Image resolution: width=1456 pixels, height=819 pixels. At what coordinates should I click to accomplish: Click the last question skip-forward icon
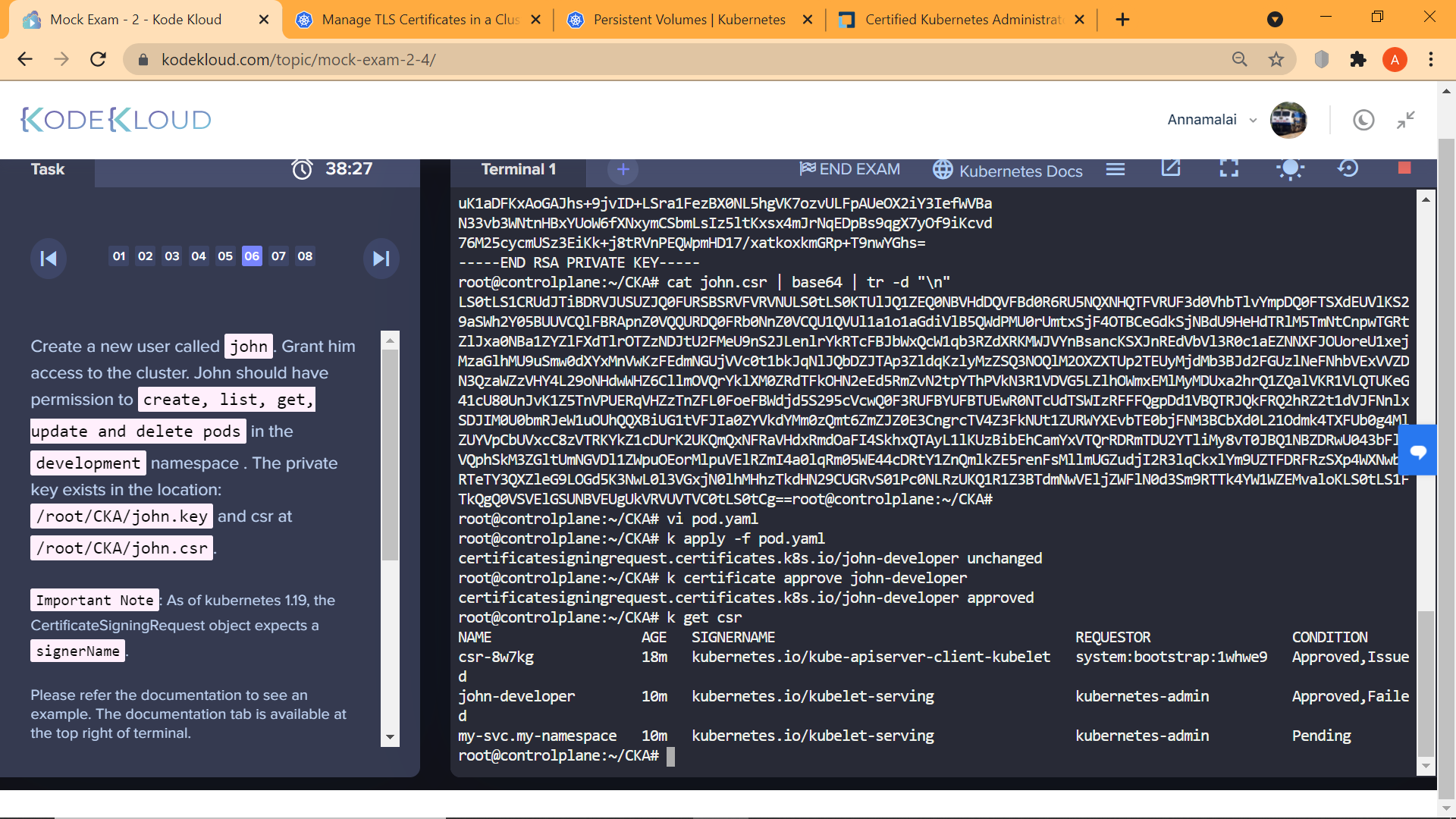381,259
